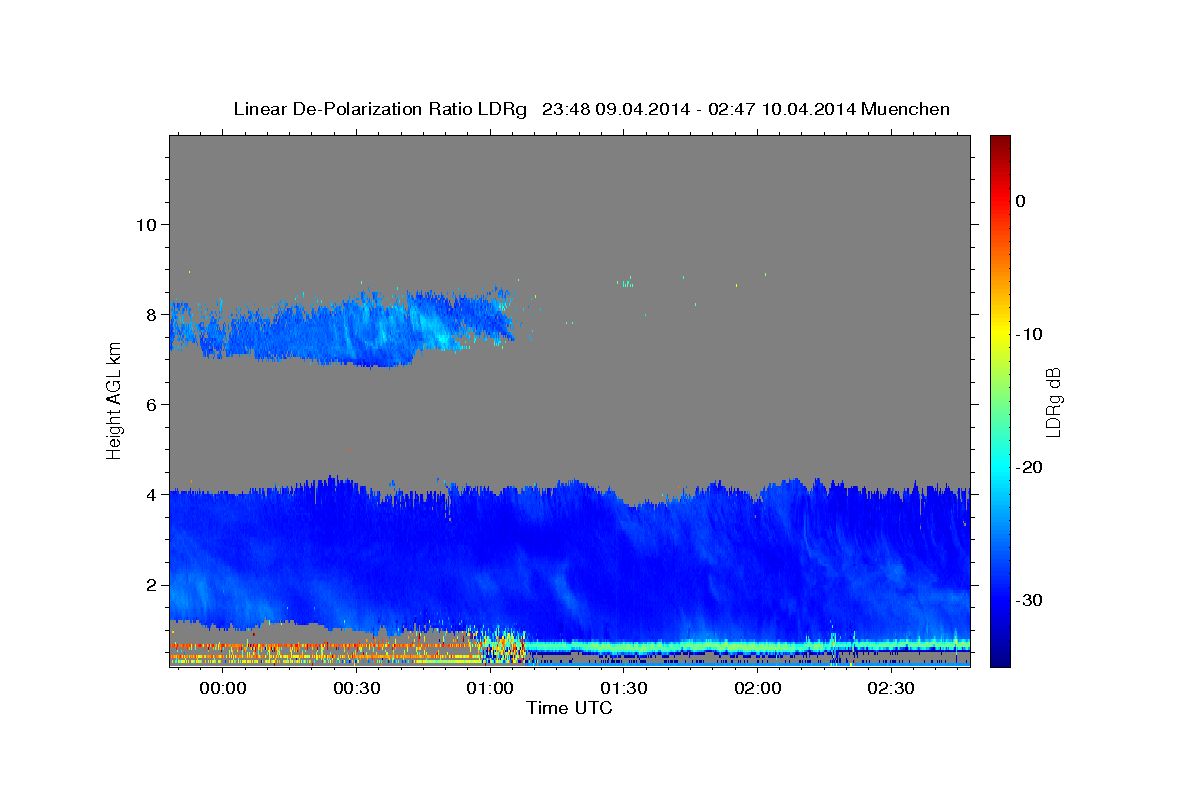
Task: Click the '6' height tick label
Action: (x=150, y=404)
